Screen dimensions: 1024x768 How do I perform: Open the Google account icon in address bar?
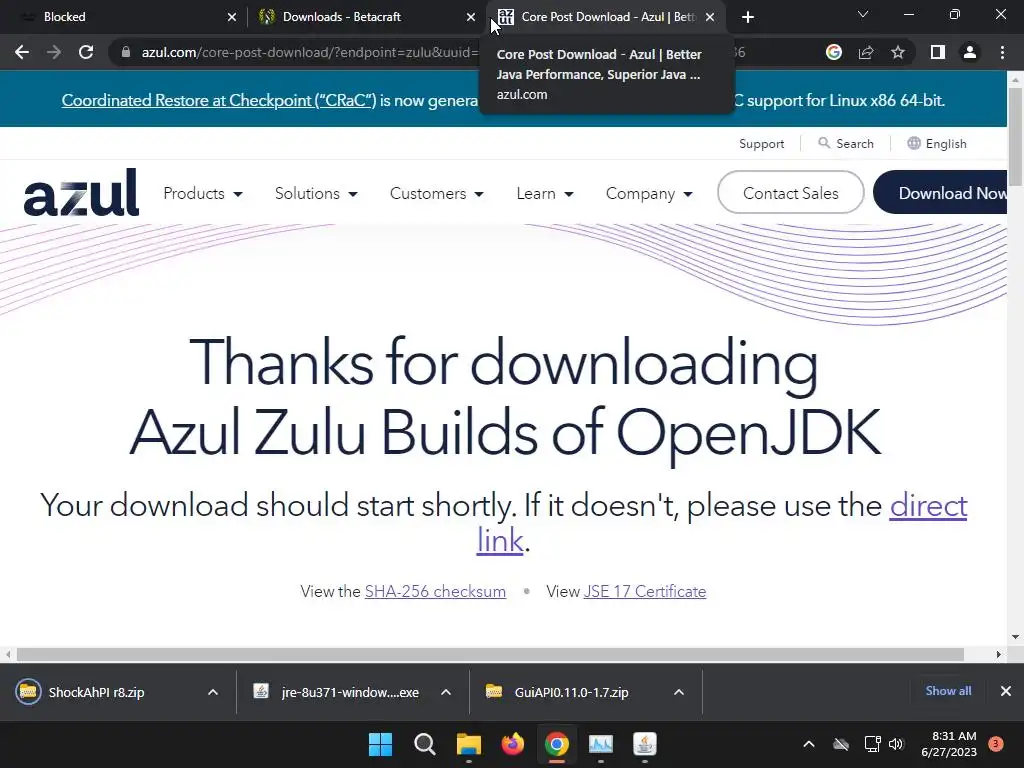833,52
